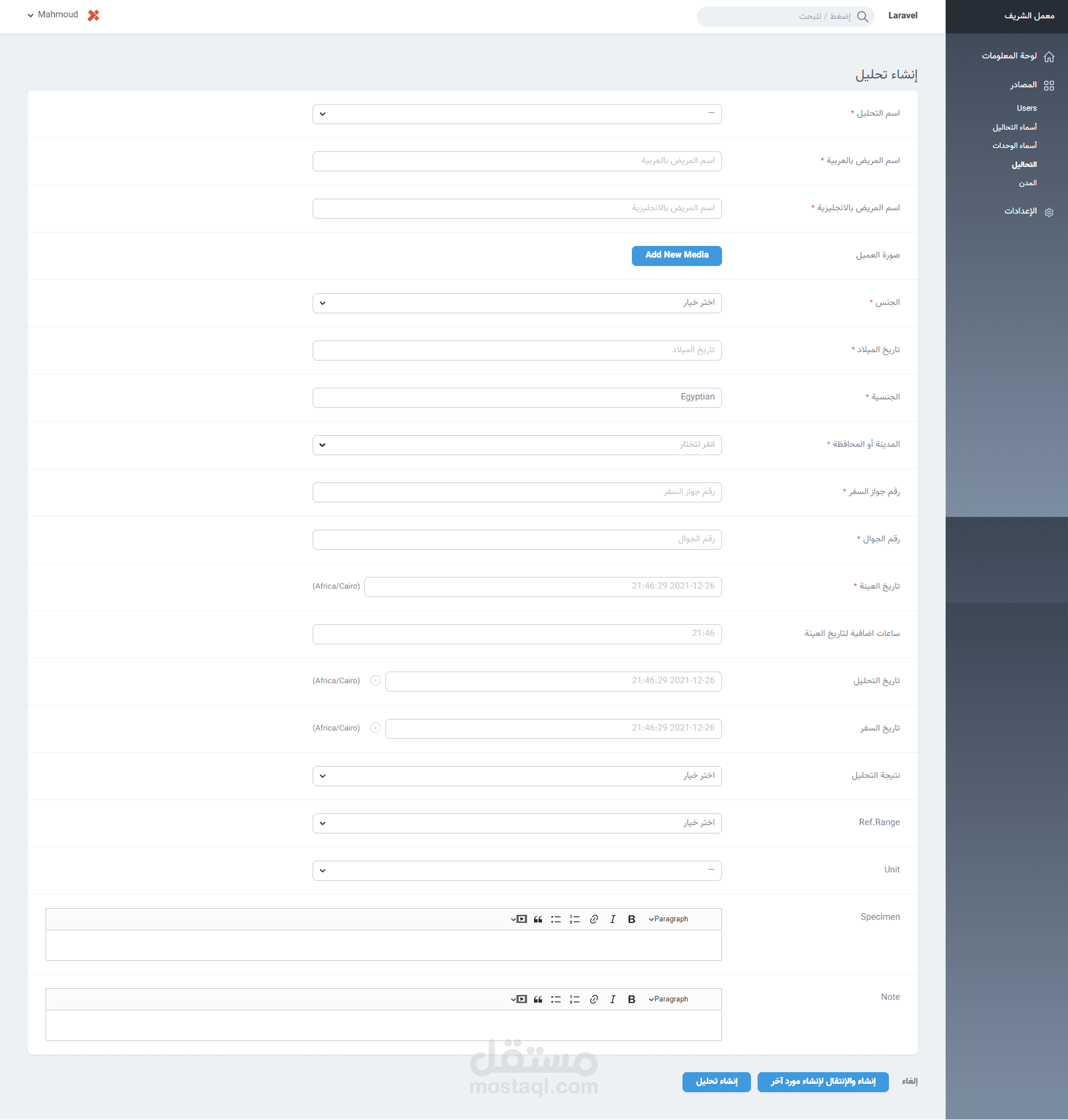Click the Italic icon in Specimen editor
Viewport: 1068px width, 1120px height.
point(612,919)
